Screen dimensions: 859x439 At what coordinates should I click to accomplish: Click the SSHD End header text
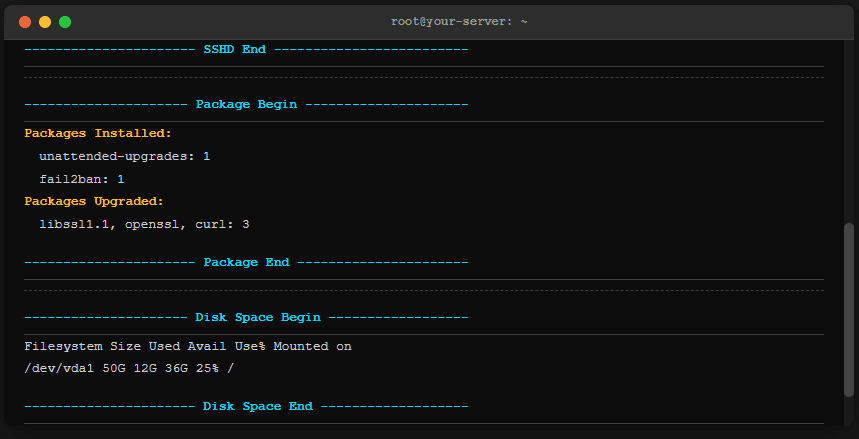pos(234,49)
